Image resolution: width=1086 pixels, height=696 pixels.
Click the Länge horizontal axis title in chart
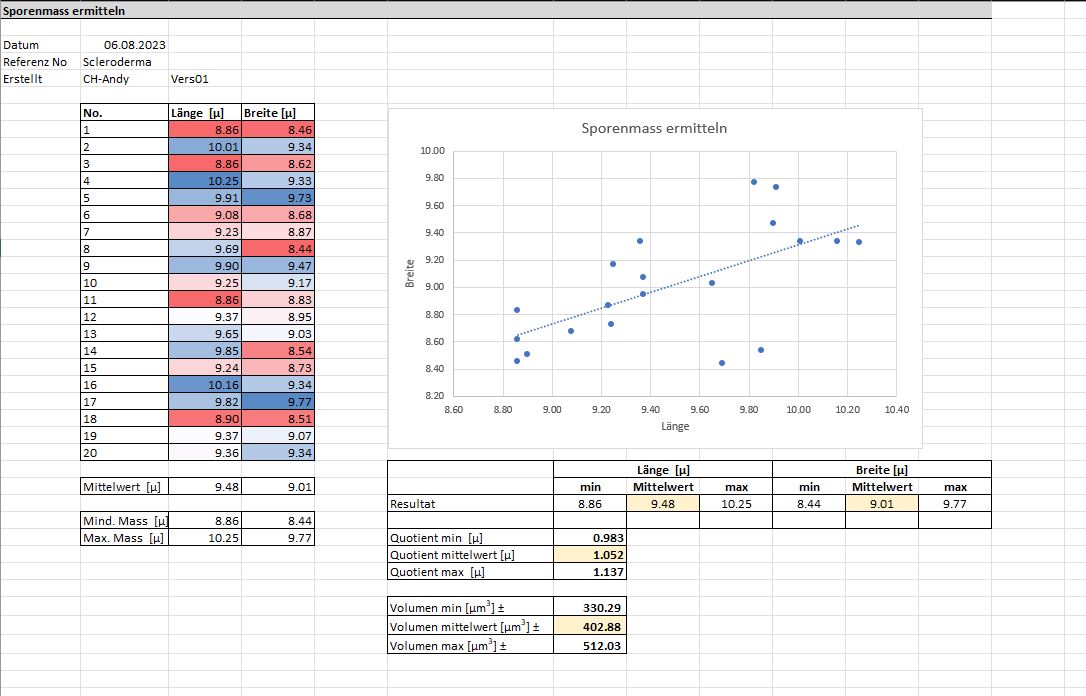point(674,426)
